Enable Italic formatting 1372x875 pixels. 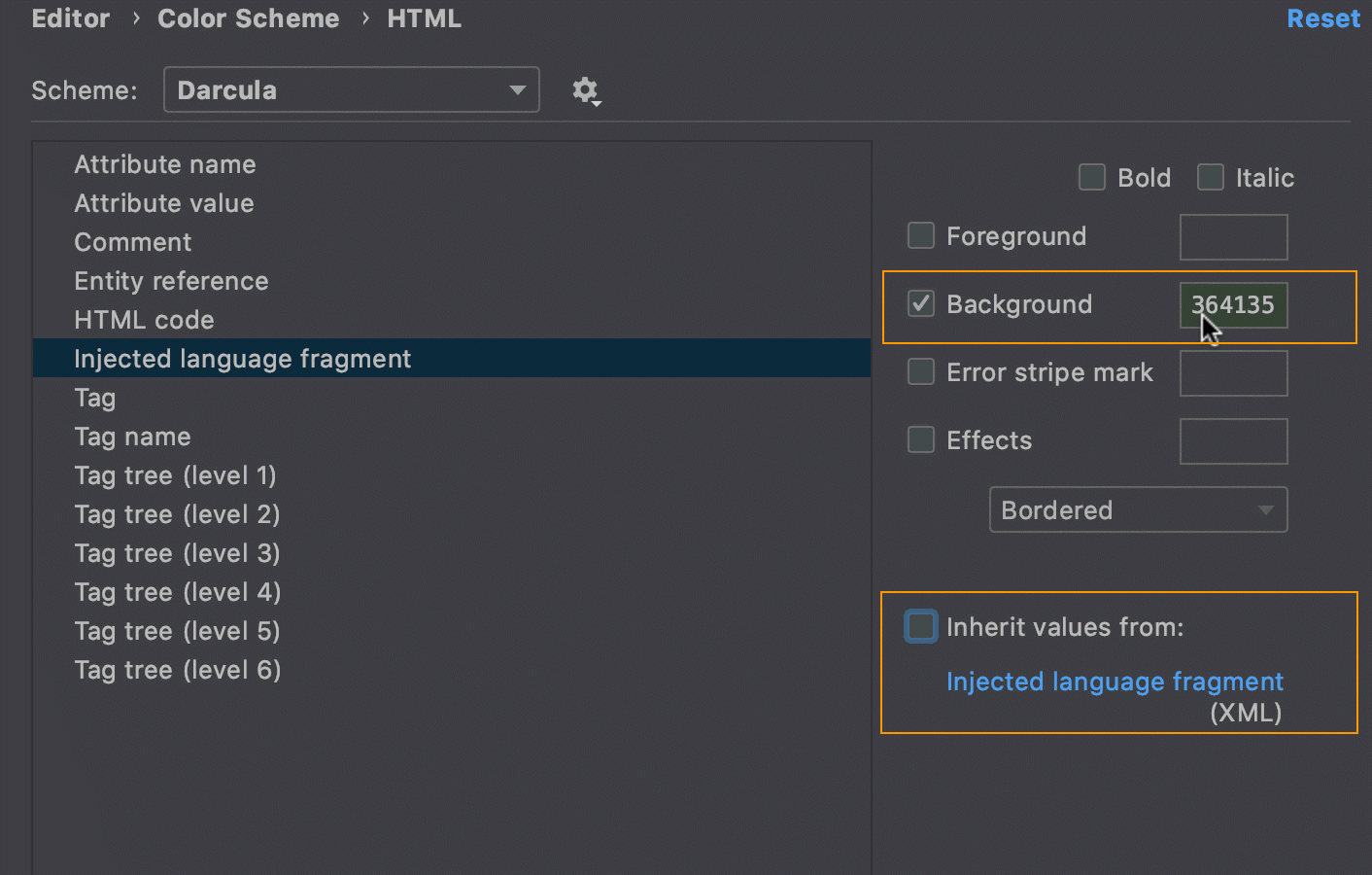(x=1211, y=177)
